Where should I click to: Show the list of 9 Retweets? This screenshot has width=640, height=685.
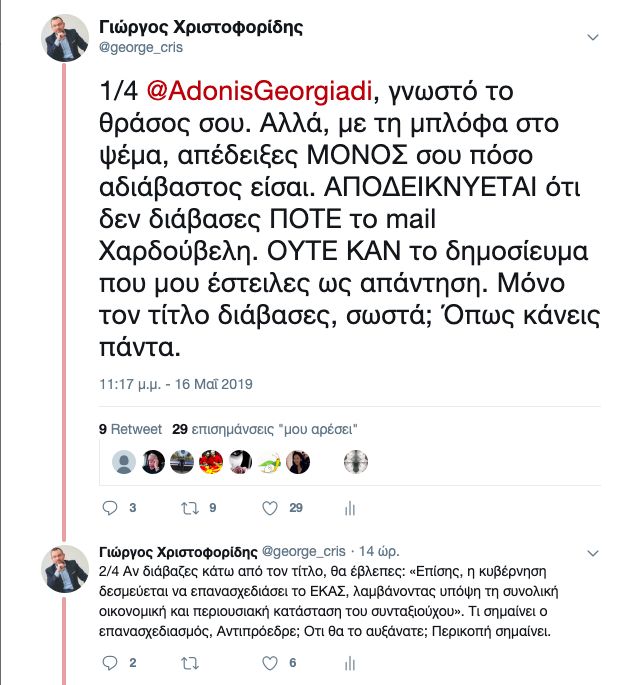coord(130,429)
